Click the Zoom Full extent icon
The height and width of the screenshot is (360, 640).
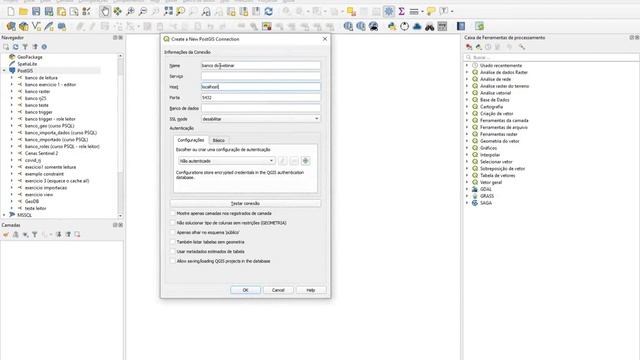click(168, 11)
